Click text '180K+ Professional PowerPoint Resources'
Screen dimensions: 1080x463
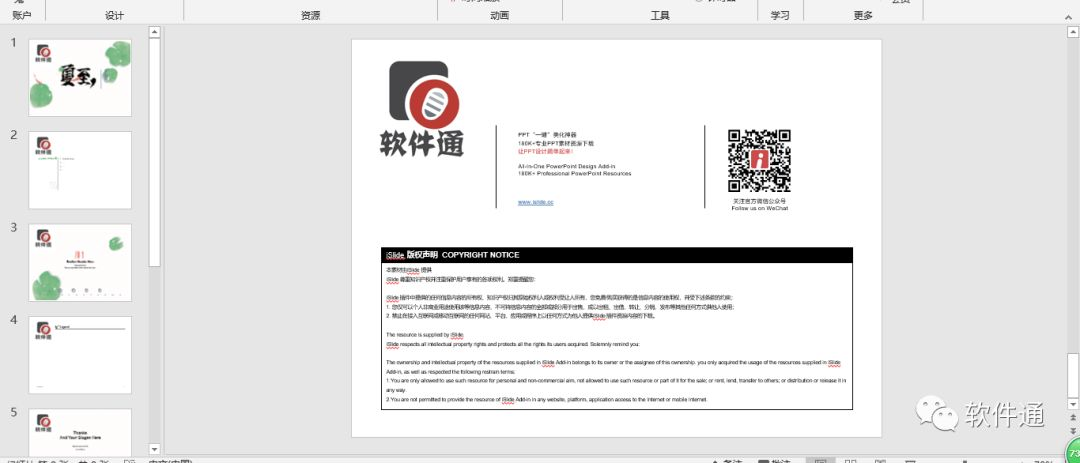click(574, 174)
